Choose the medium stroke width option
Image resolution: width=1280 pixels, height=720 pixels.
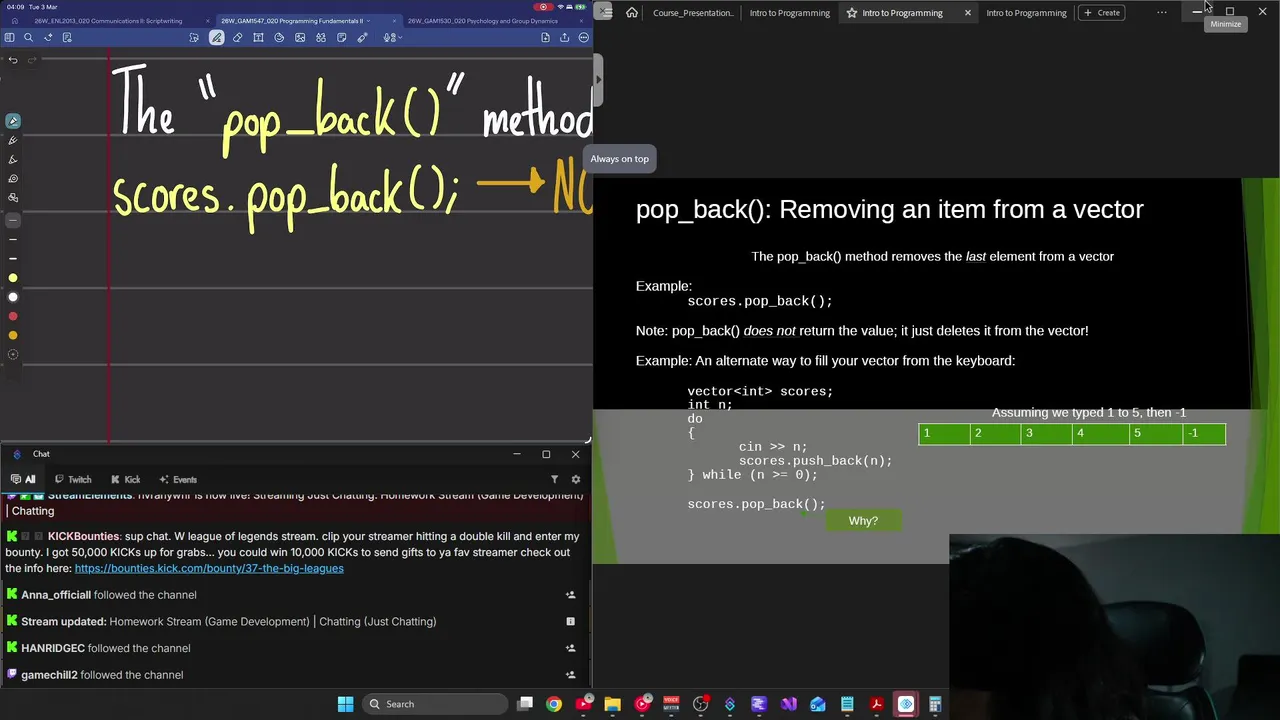point(13,239)
